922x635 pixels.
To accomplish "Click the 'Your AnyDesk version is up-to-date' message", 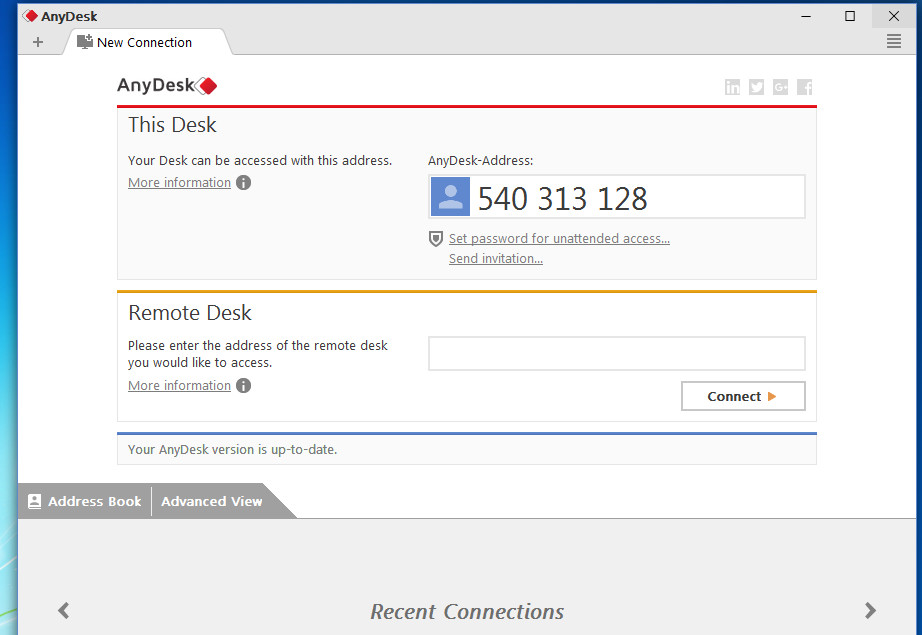I will coord(233,450).
